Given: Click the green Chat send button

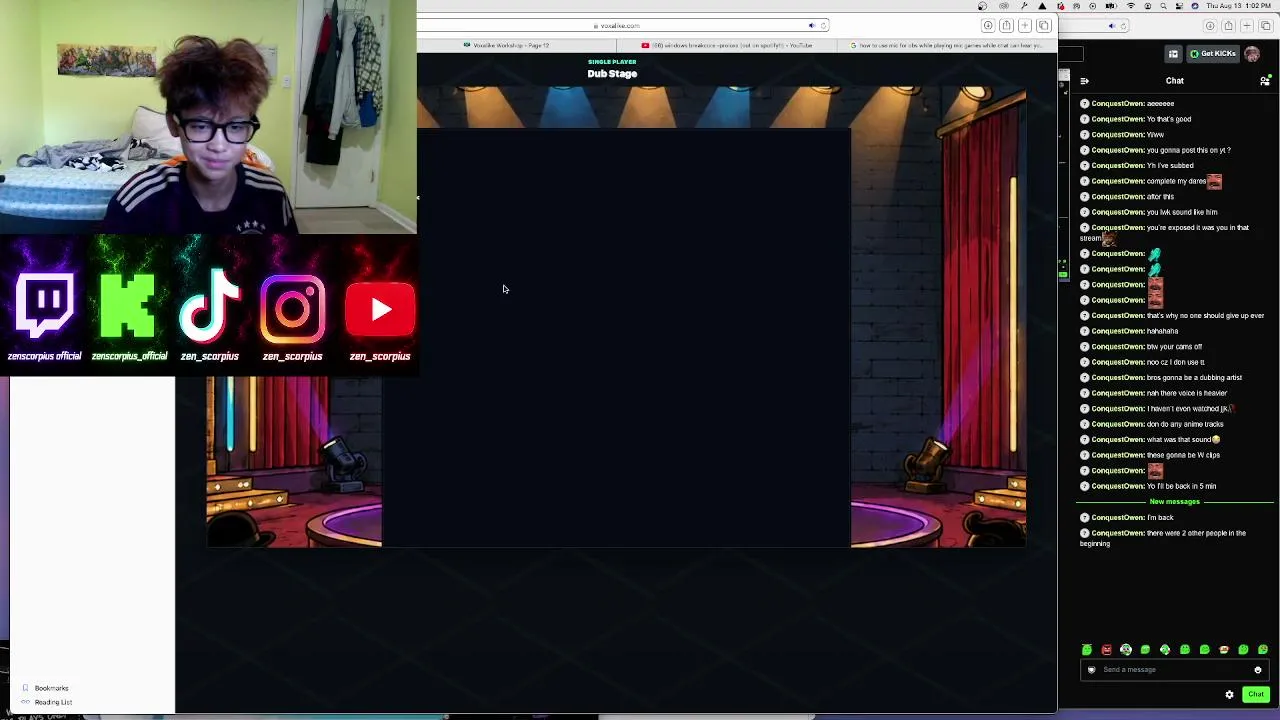Looking at the screenshot, I should 1256,695.
